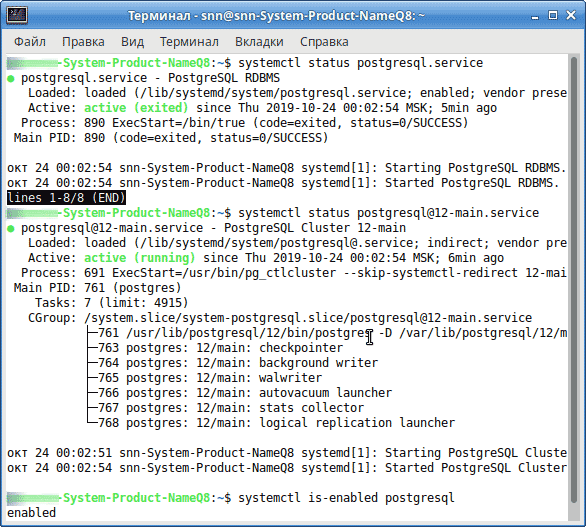Click the 'Started PostgreSQL RDBMS.' log line
This screenshot has height=527, width=586.
point(283,183)
